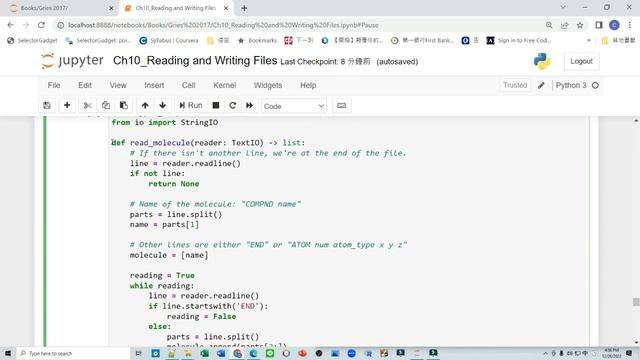Viewport: 640px width, 360px height.
Task: Open Task View on the taskbar
Action: [x=138, y=353]
